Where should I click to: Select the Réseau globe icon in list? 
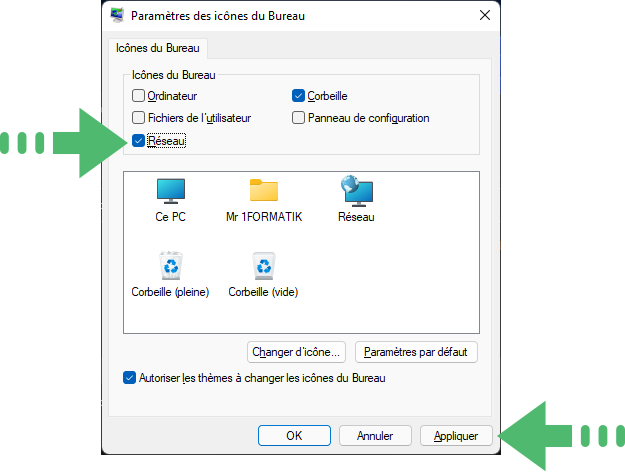pyautogui.click(x=357, y=191)
